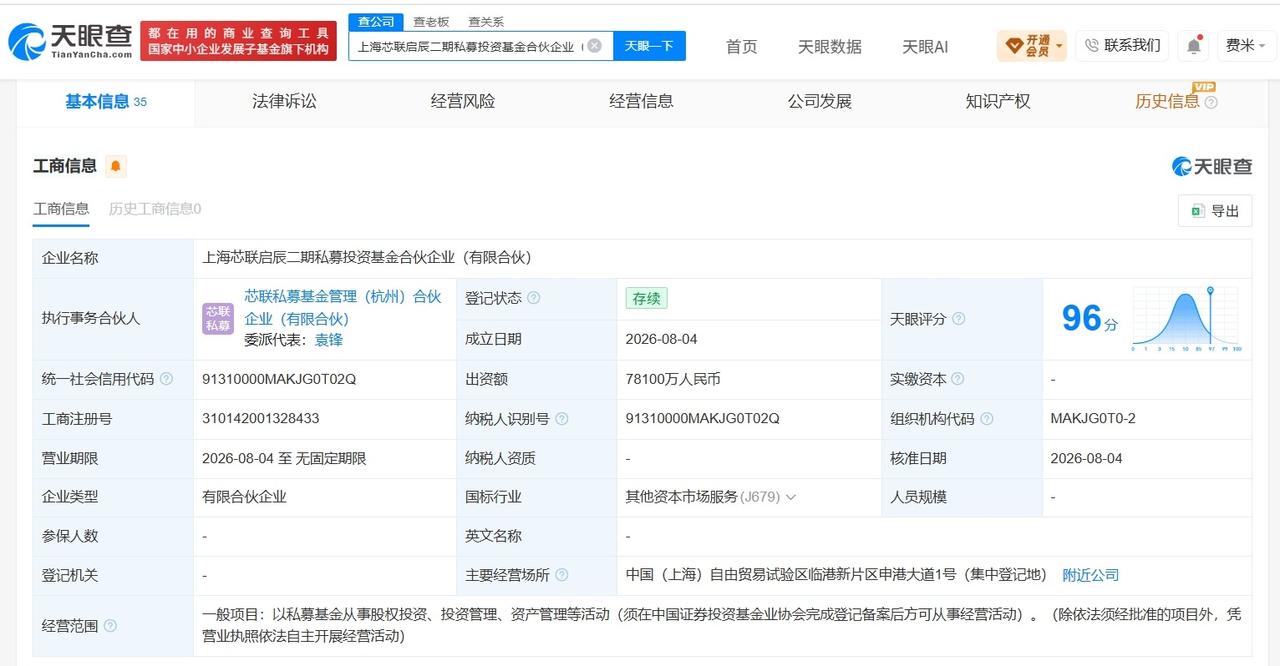
Task: Open 天眼AI in top navigation
Action: 925,46
